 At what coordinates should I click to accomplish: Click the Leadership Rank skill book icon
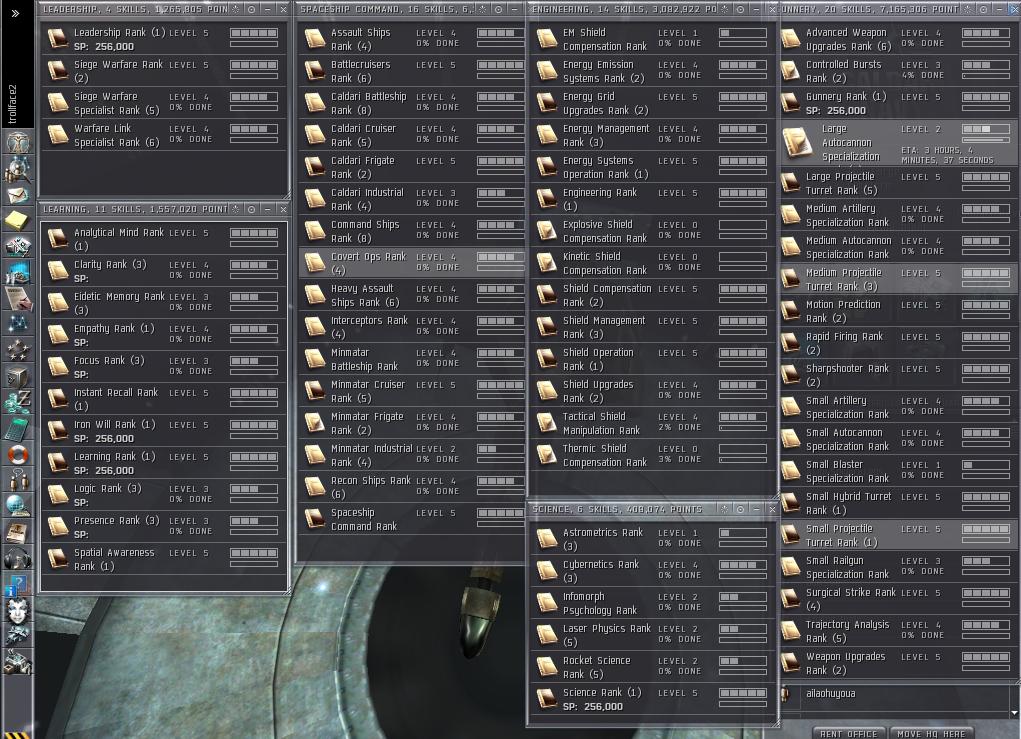tap(57, 38)
